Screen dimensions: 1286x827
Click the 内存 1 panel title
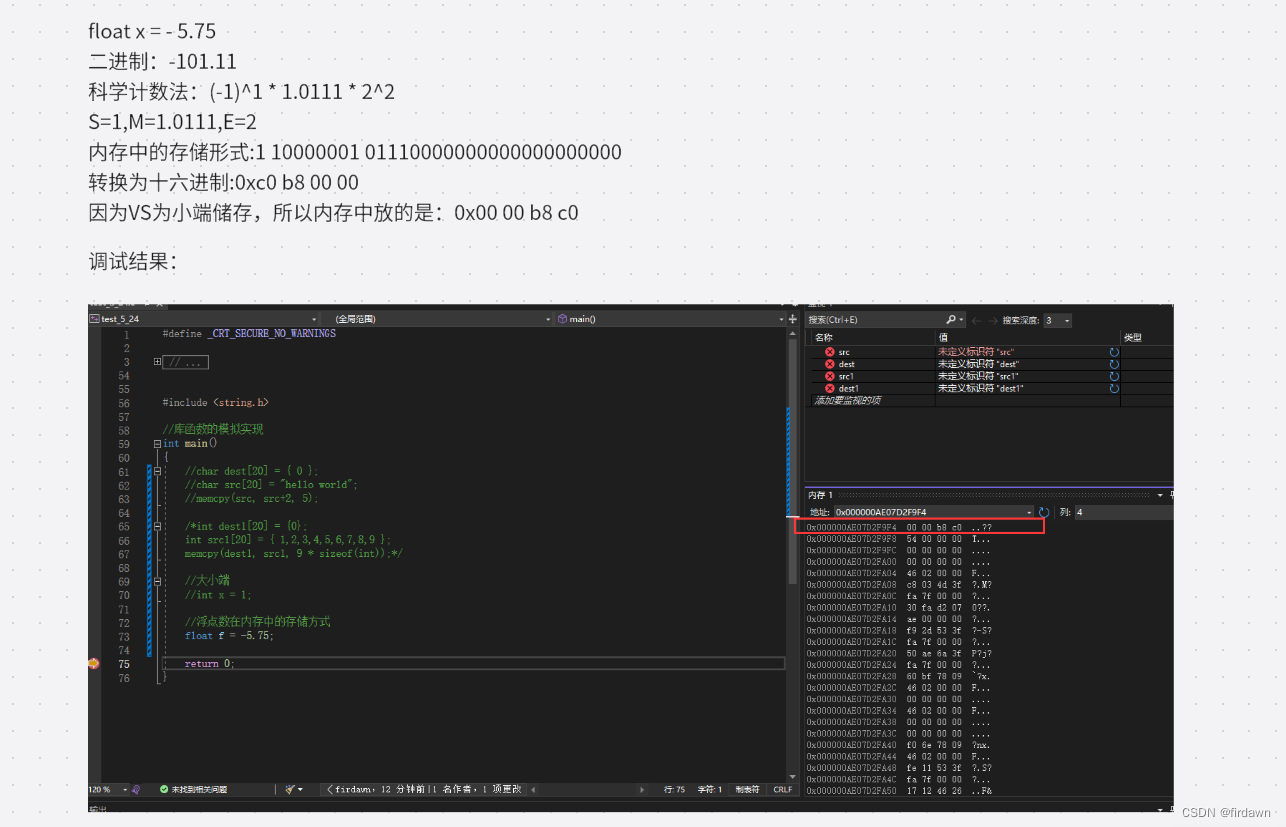(x=821, y=495)
